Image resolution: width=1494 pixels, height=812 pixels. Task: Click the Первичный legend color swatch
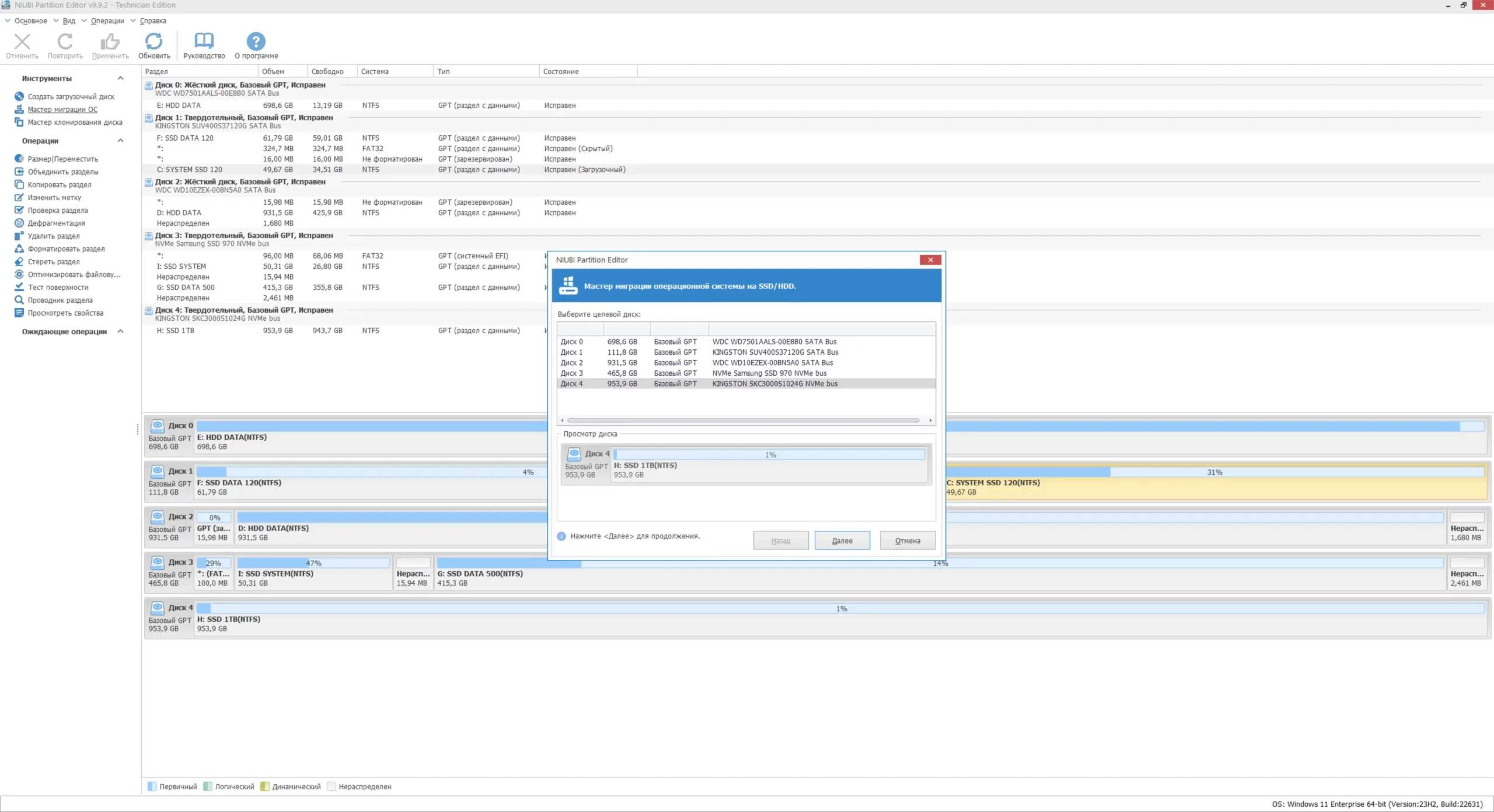(x=153, y=786)
